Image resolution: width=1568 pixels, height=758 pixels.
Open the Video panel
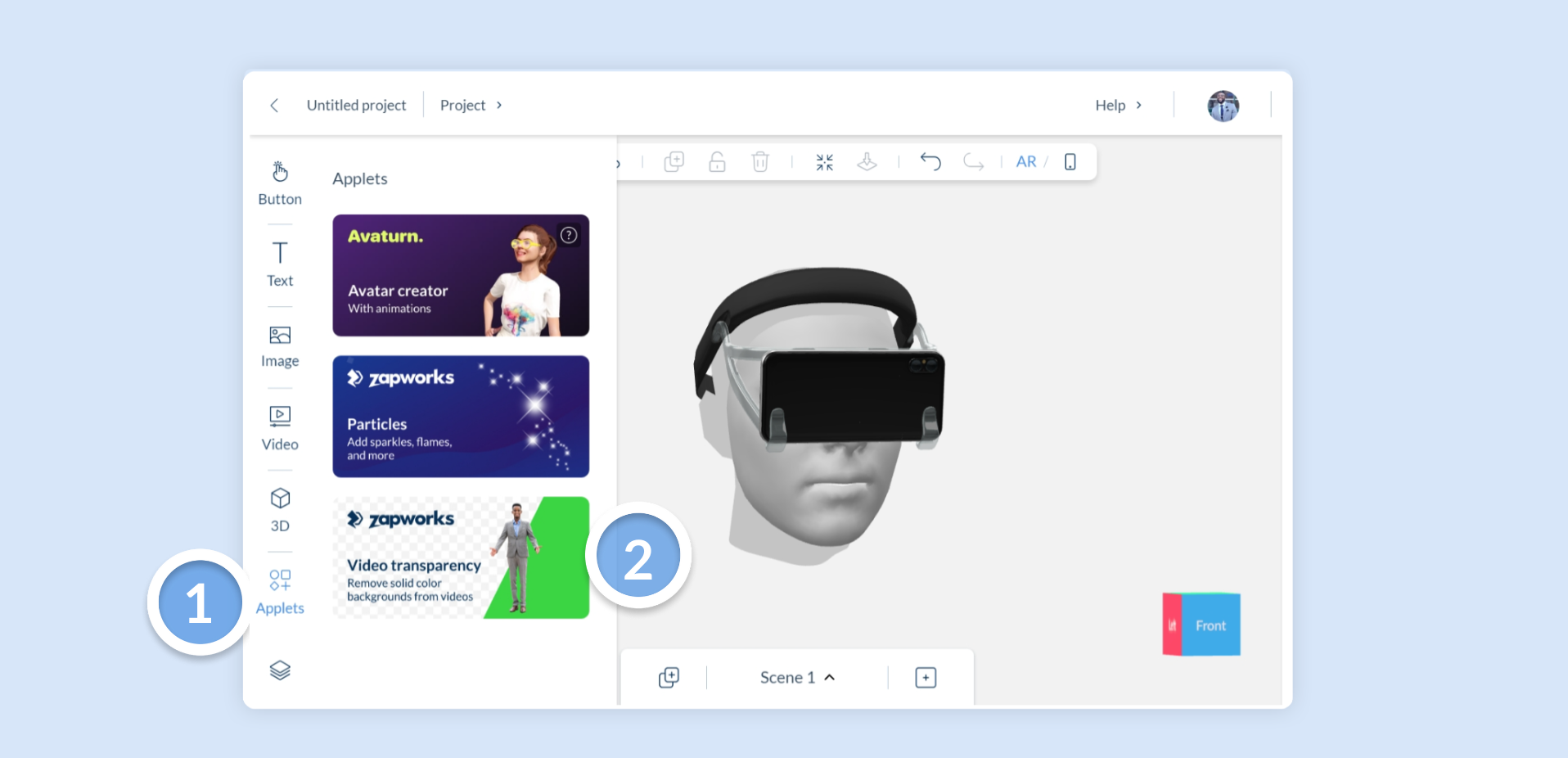point(280,428)
